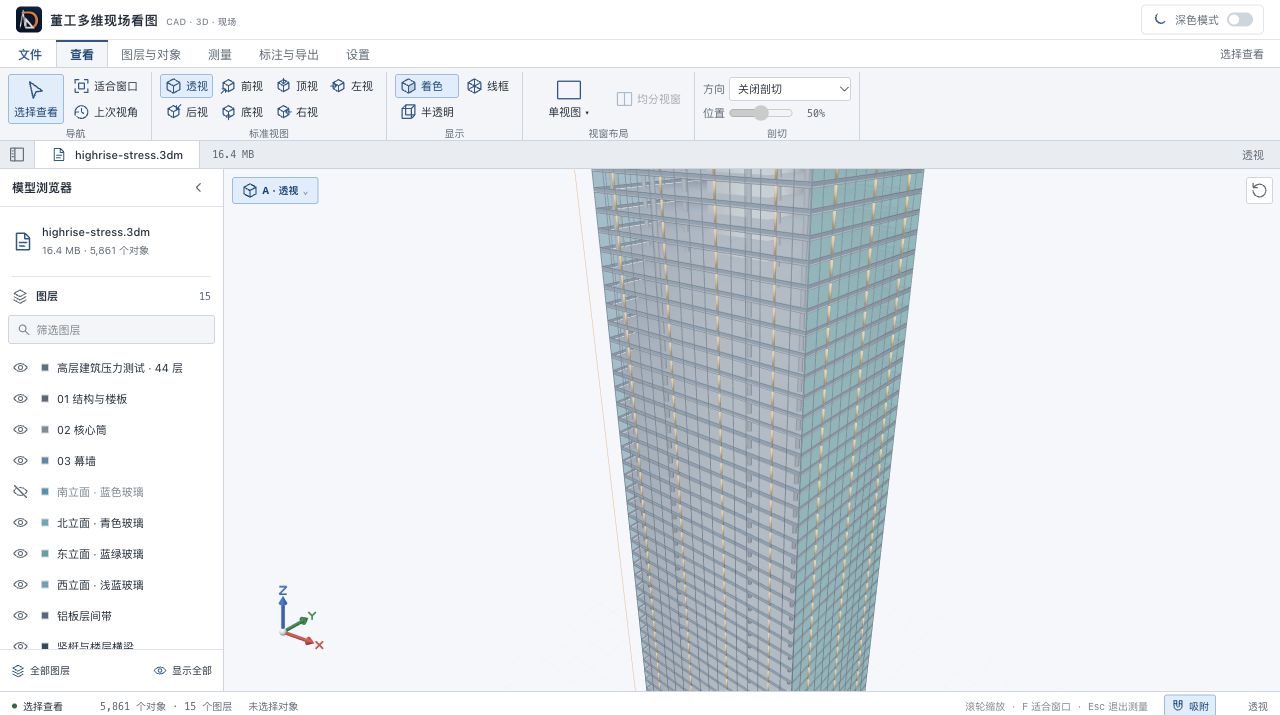Click 显示全部 button
This screenshot has height=715, width=1280.
183,671
